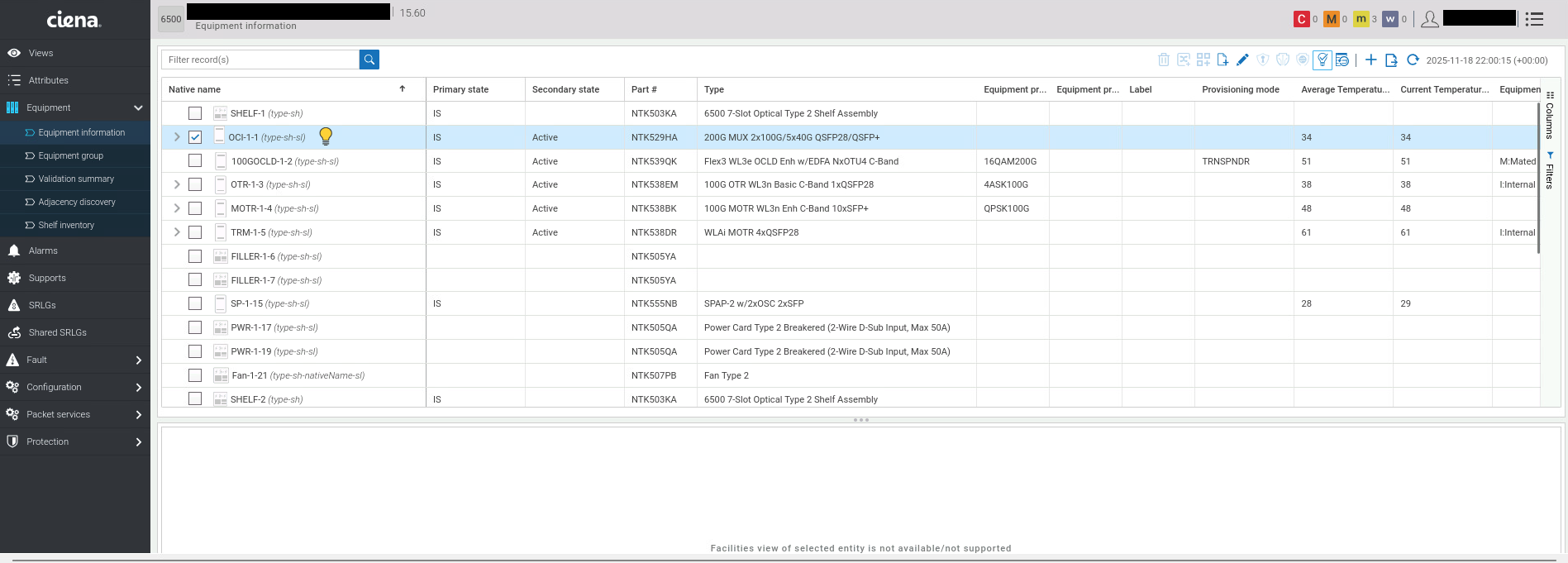This screenshot has height=563, width=1568.
Task: Click the grid-plus add equipment icon
Action: click(1203, 60)
